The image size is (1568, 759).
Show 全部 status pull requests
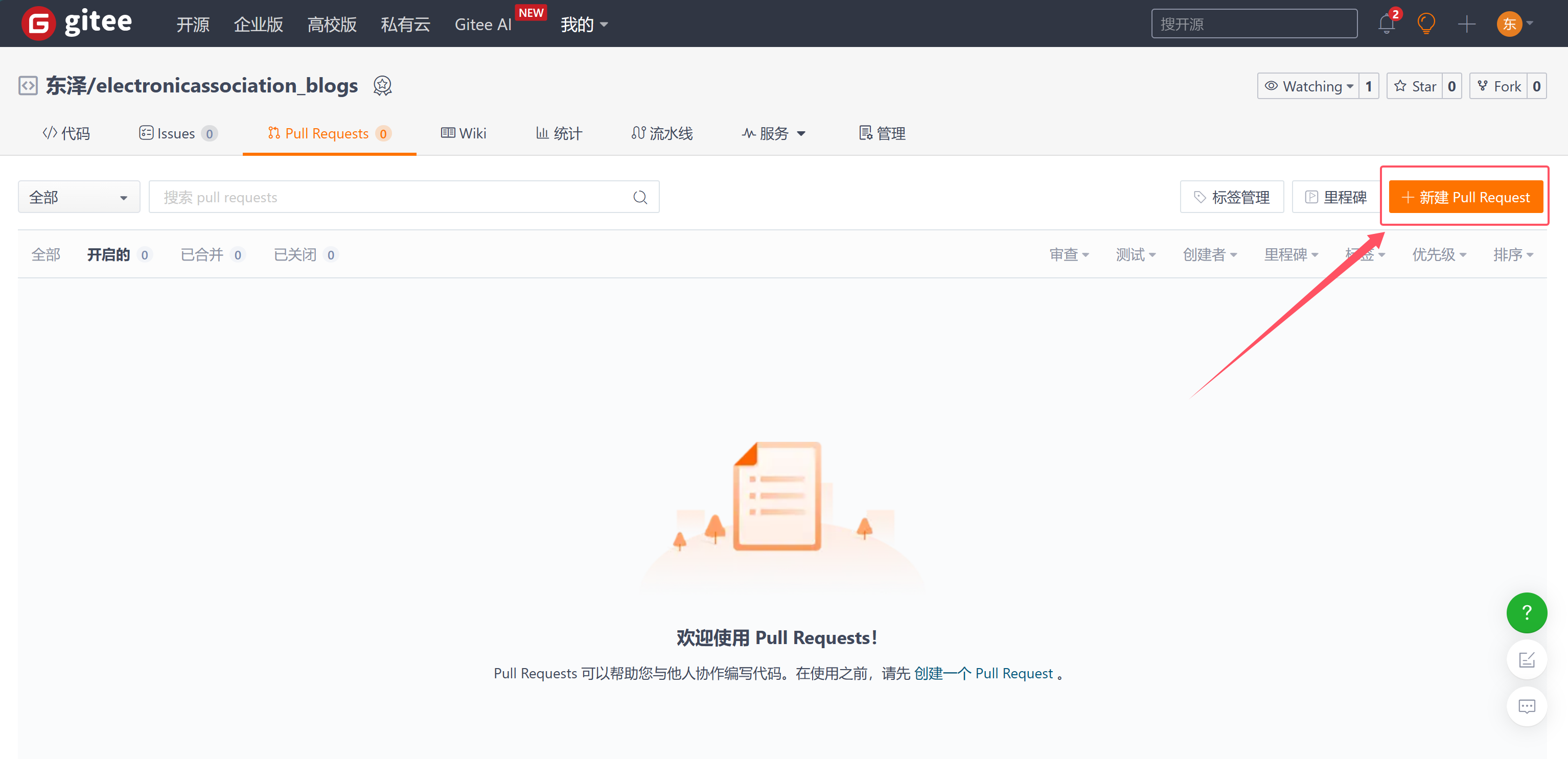tap(45, 255)
